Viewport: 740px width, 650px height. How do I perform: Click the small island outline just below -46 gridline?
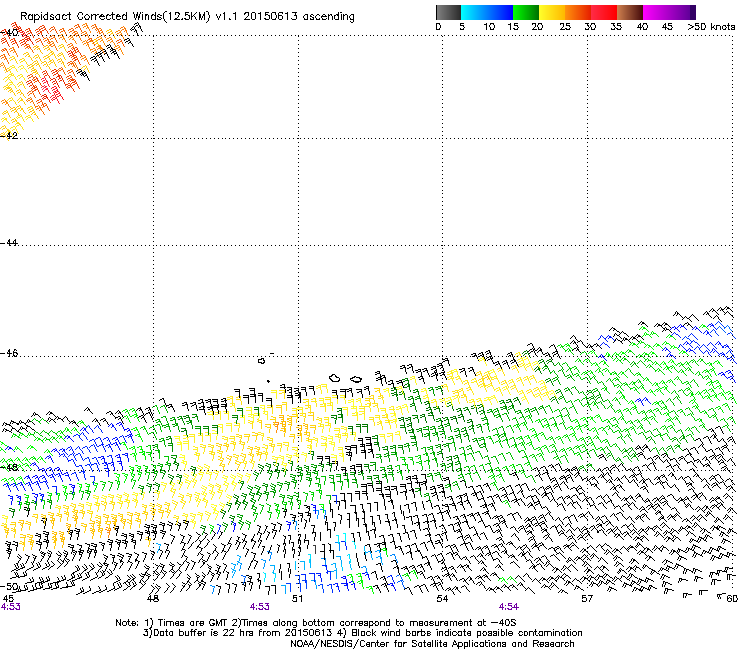[261, 361]
